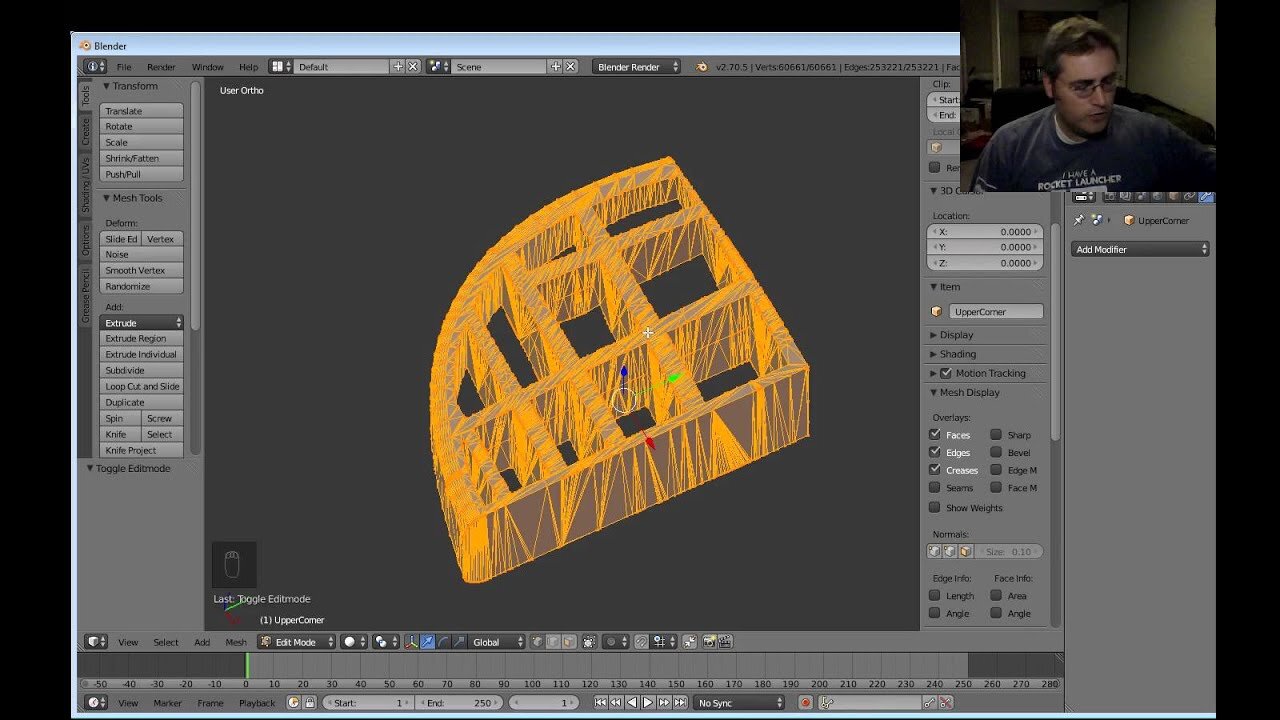Click the OpenGL render animation clapper icon

725,642
